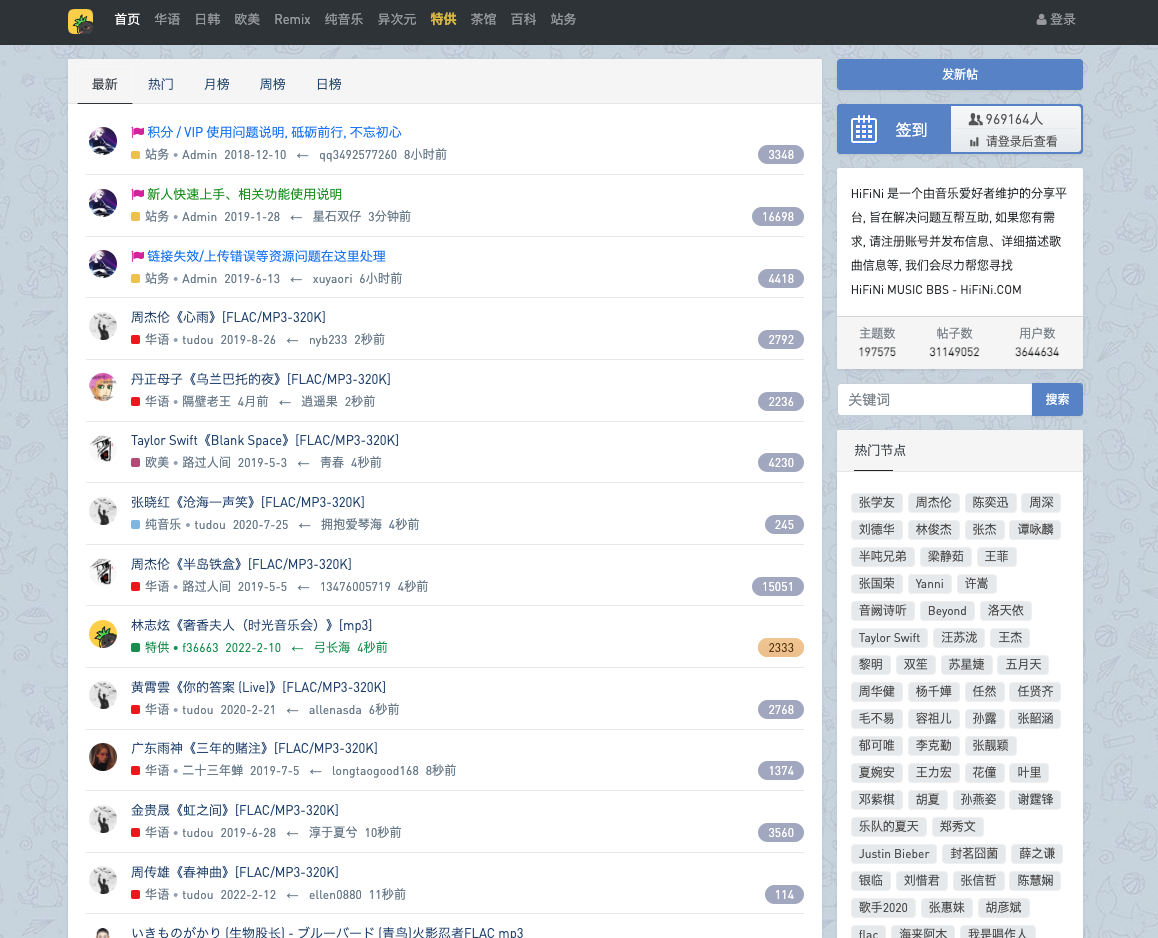Click reply count badge 15051
Image resolution: width=1158 pixels, height=938 pixels.
pos(778,587)
